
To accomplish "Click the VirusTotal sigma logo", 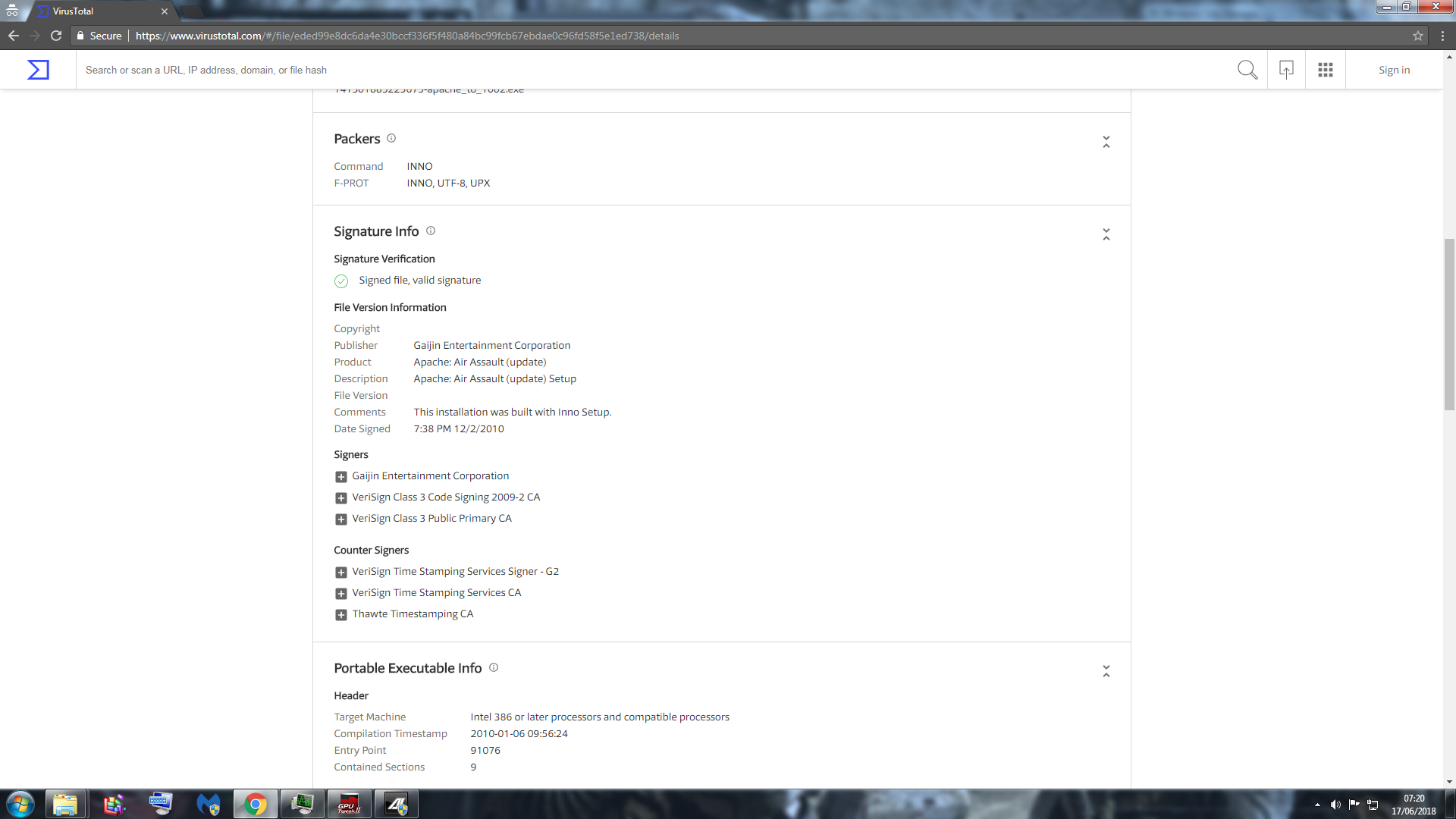I will pyautogui.click(x=38, y=70).
